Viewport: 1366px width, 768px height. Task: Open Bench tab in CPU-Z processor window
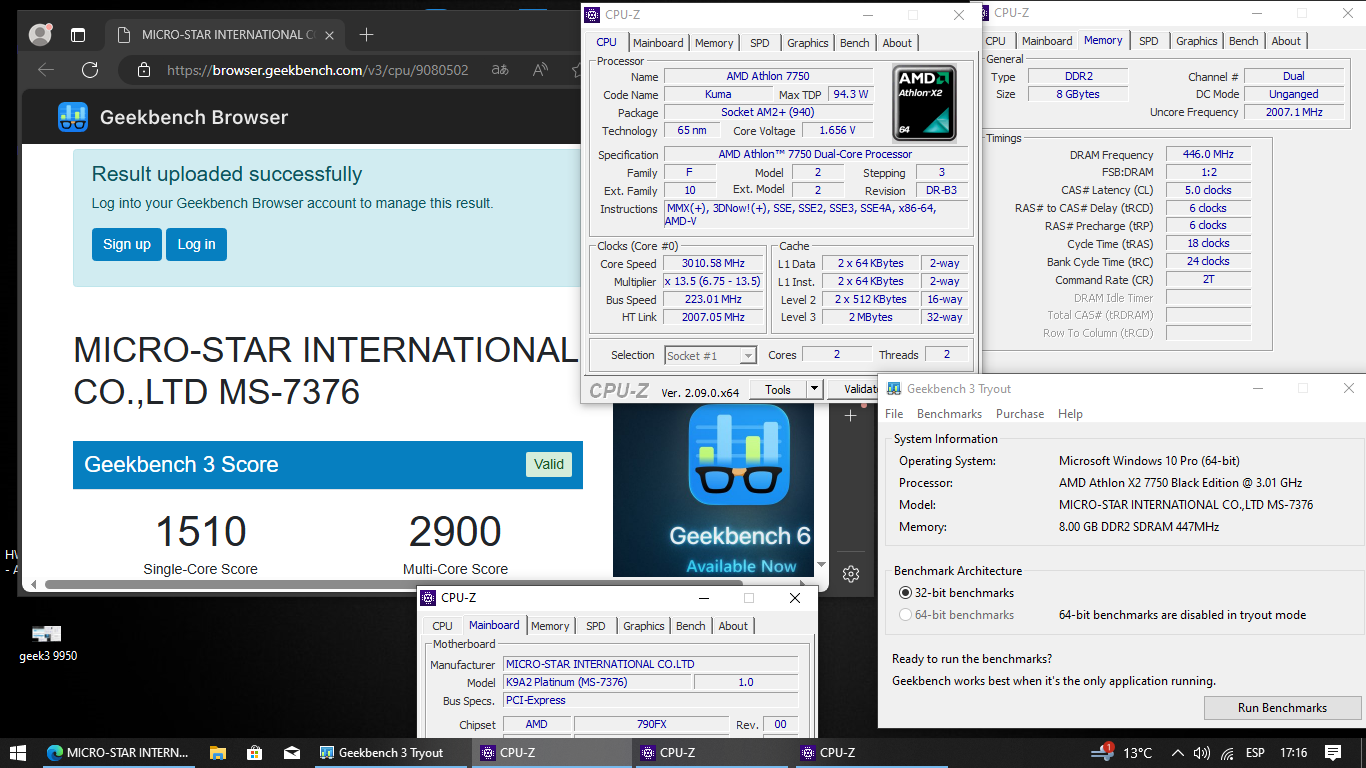tap(854, 43)
